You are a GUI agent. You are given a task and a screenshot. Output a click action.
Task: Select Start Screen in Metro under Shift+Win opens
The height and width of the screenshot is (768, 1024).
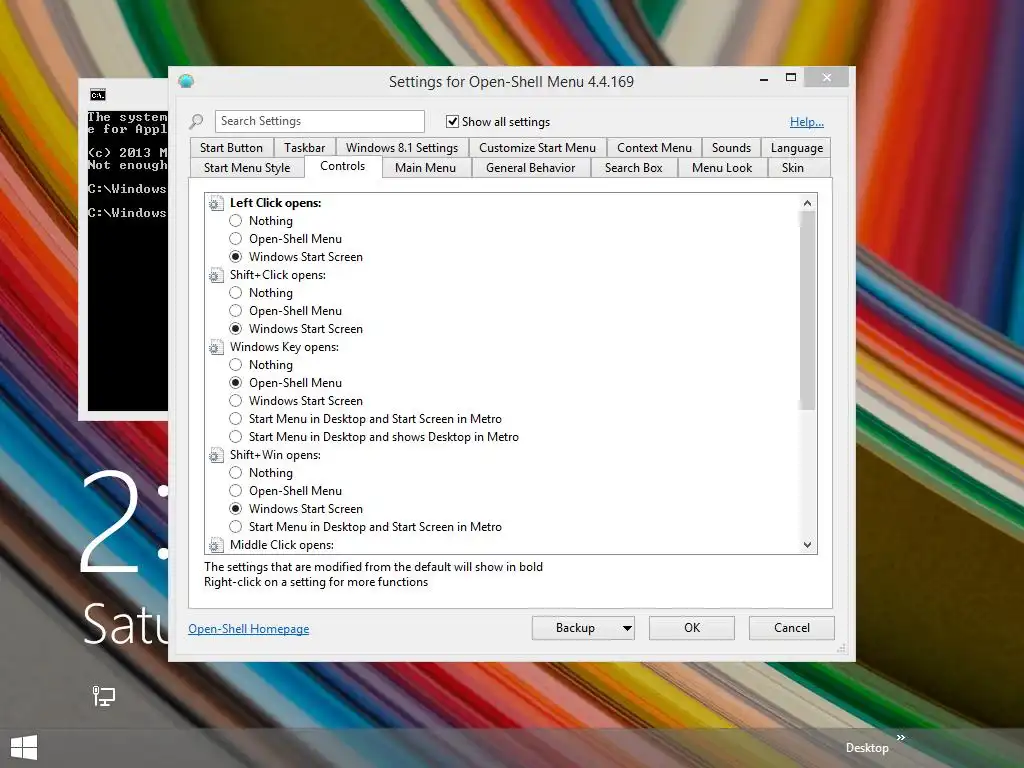pyautogui.click(x=236, y=527)
